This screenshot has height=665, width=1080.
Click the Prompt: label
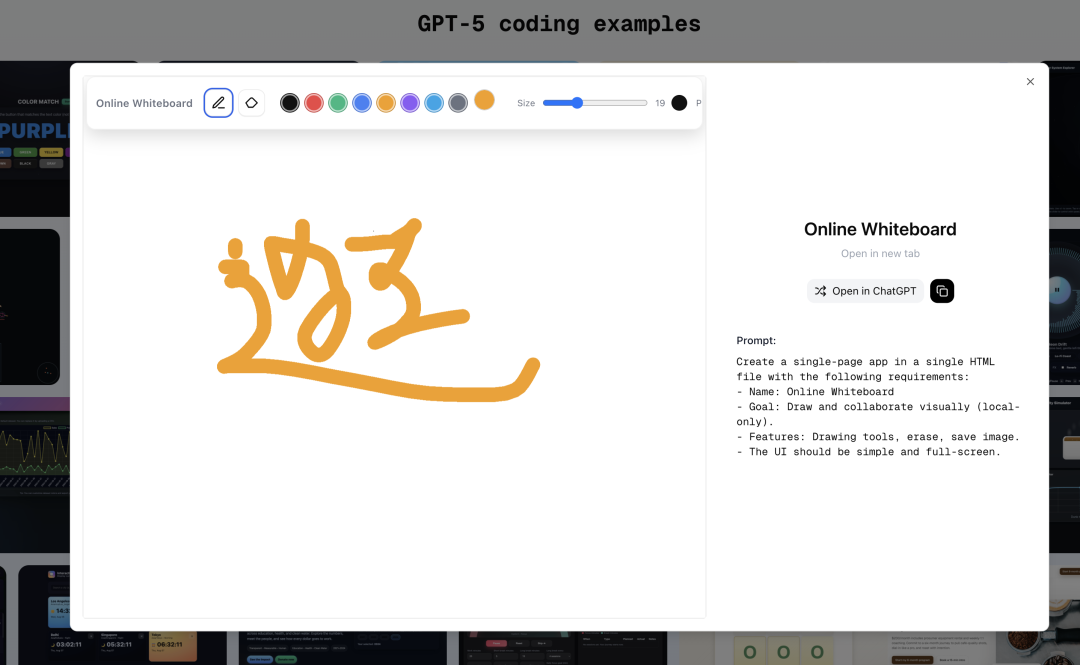pos(756,340)
